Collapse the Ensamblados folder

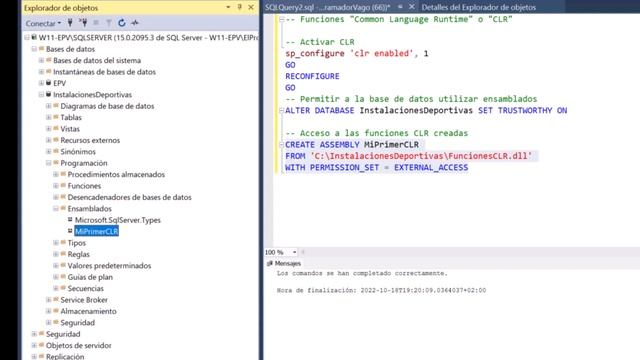[56, 209]
